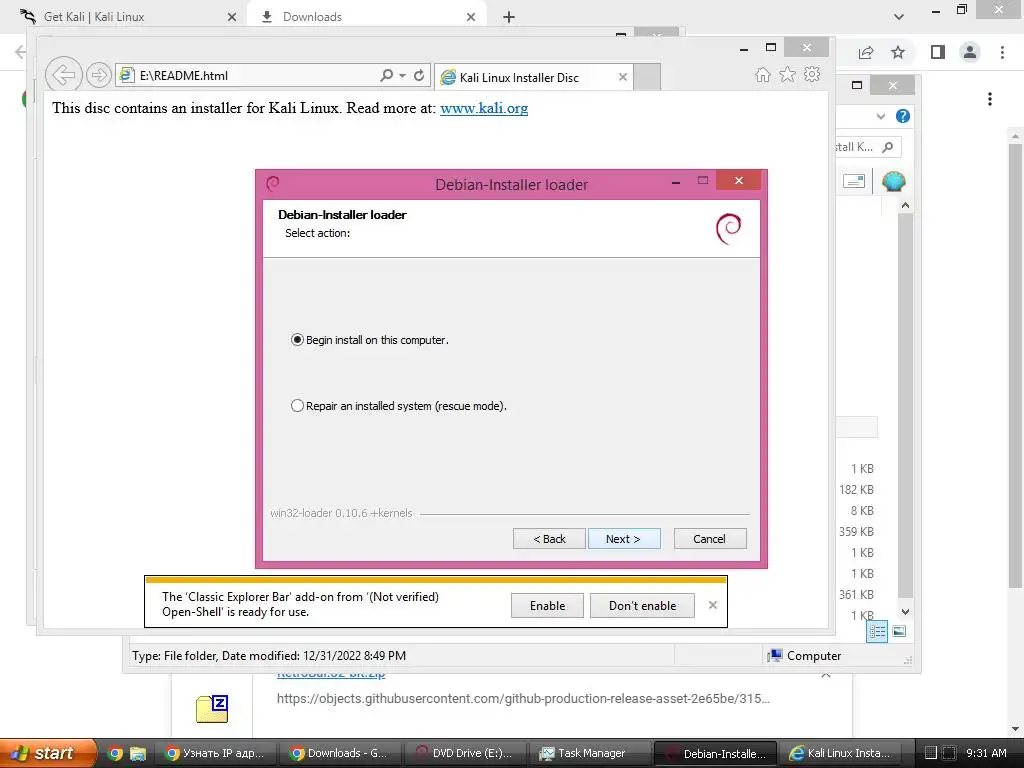The image size is (1024, 768).
Task: Refresh the README page in IE
Action: click(x=419, y=75)
